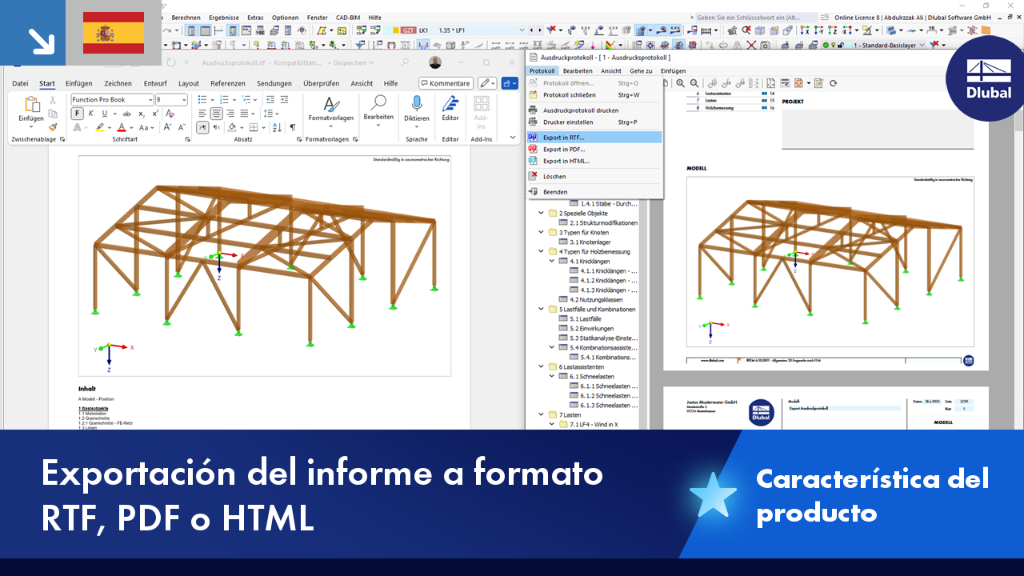Viewport: 1024px width, 576px height.
Task: Toggle left-to-right text direction button
Action: 202,127
